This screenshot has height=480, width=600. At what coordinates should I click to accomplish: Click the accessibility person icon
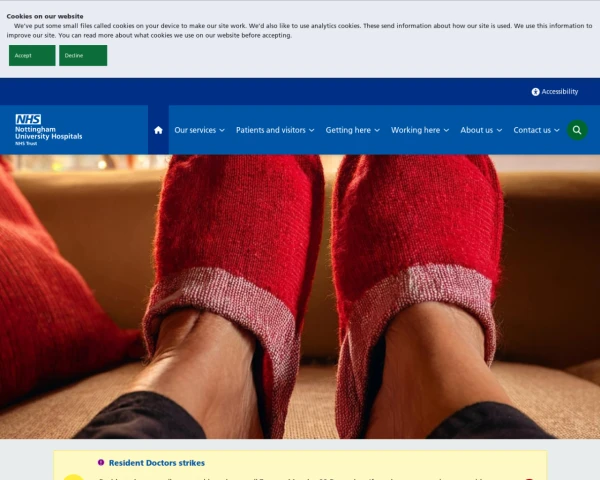tap(535, 91)
